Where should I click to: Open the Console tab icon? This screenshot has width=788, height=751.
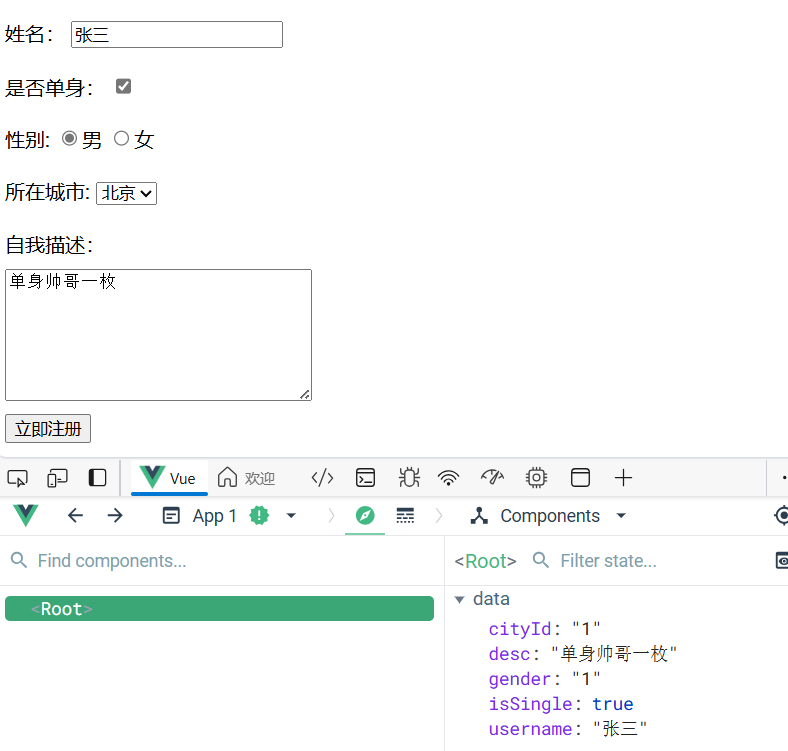click(x=365, y=478)
